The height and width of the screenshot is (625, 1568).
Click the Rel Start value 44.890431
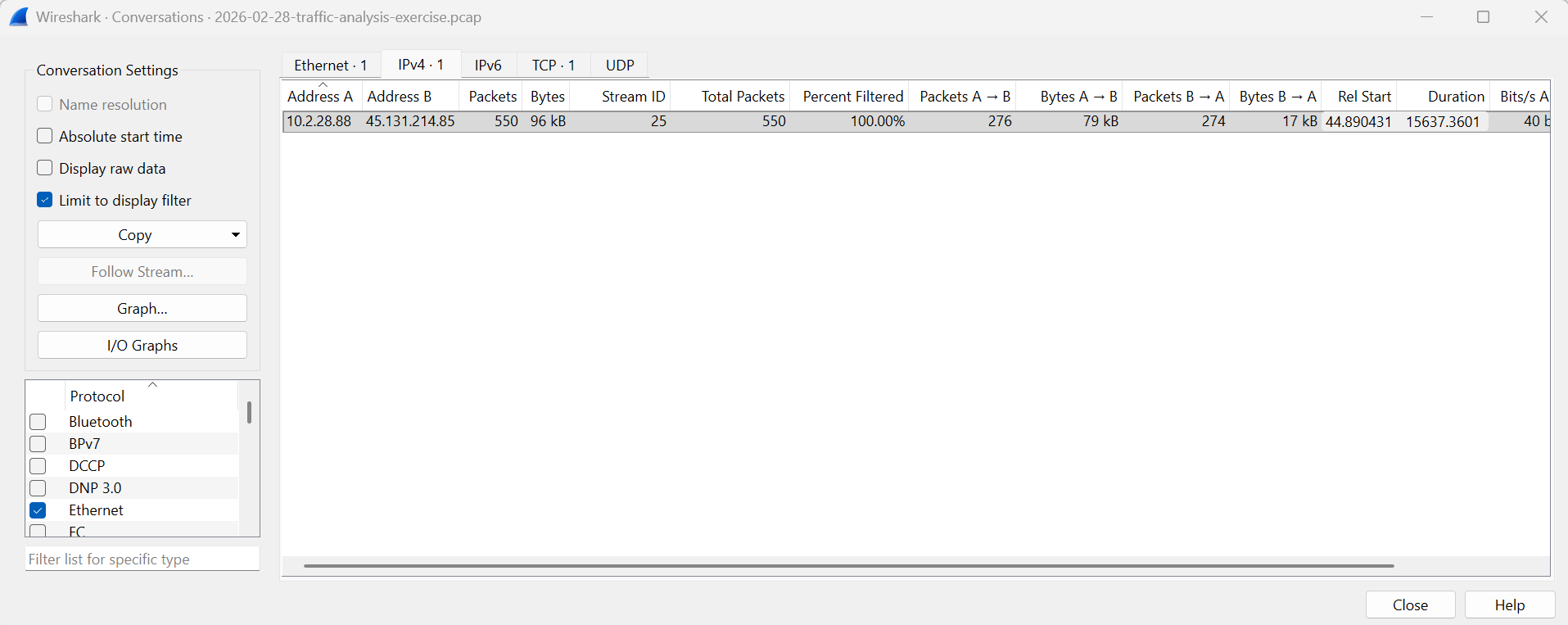[x=1358, y=121]
